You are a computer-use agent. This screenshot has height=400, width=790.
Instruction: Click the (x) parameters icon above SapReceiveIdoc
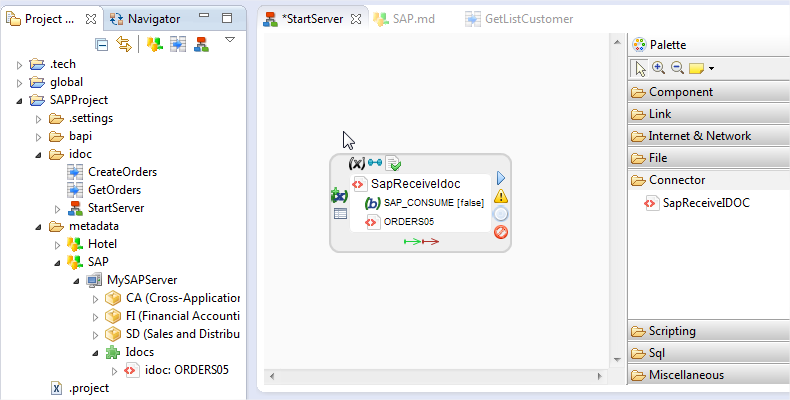(357, 163)
